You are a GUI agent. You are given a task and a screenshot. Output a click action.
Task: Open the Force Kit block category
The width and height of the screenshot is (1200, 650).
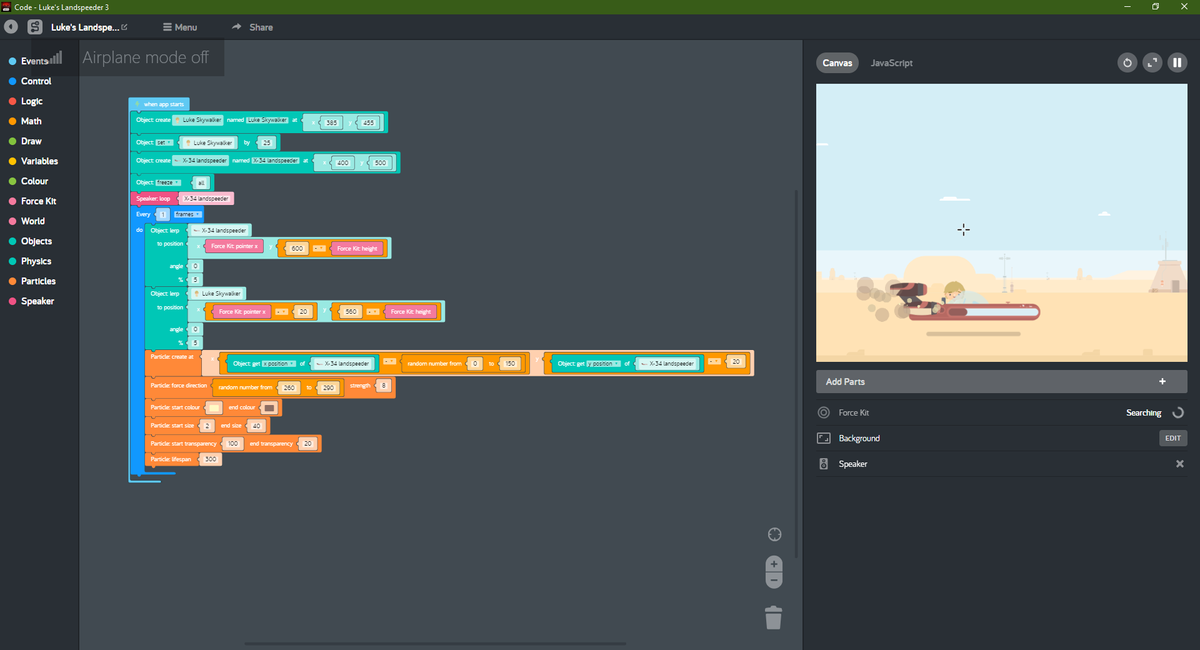(x=32, y=201)
